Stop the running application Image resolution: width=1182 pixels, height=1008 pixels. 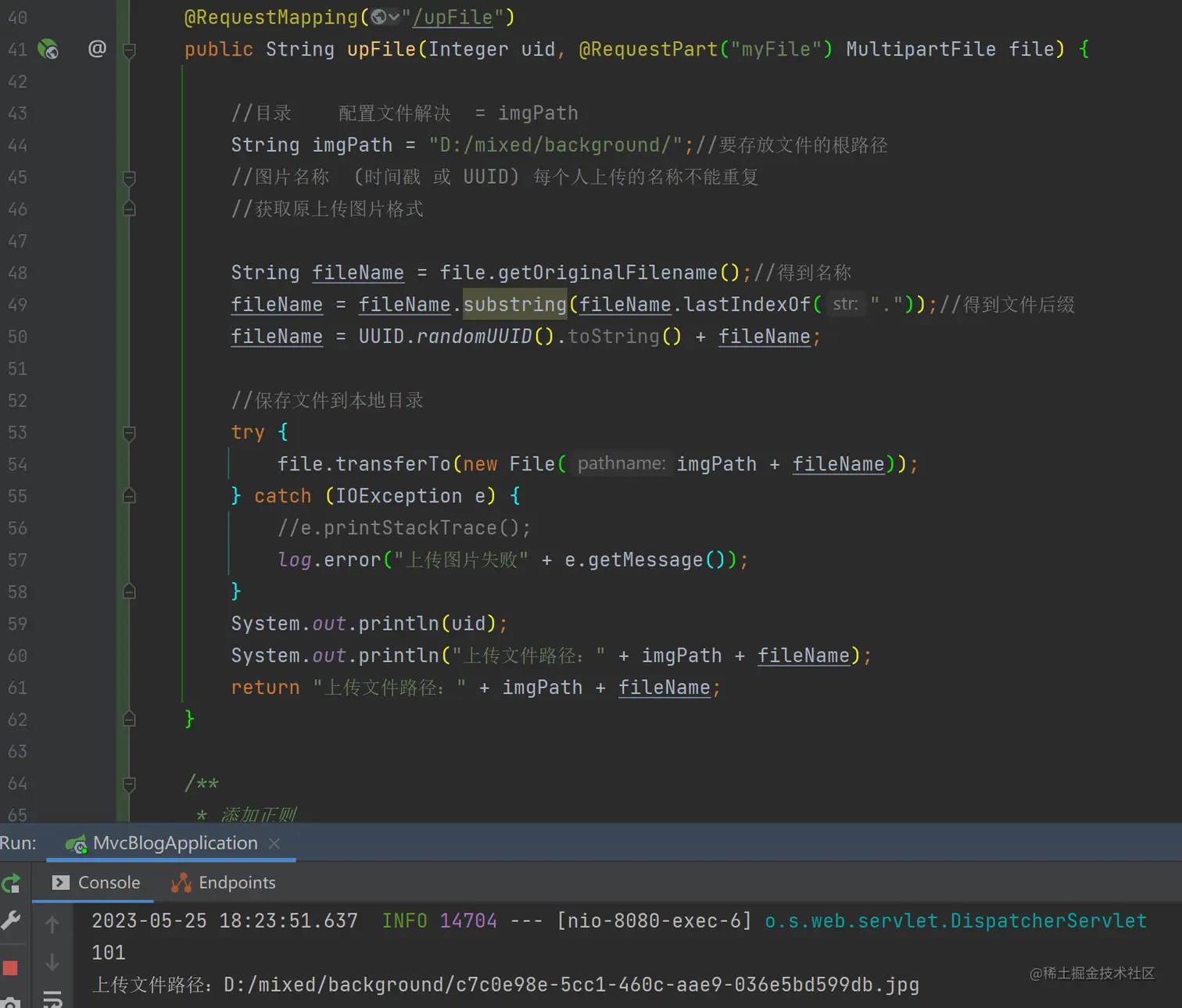point(11,968)
